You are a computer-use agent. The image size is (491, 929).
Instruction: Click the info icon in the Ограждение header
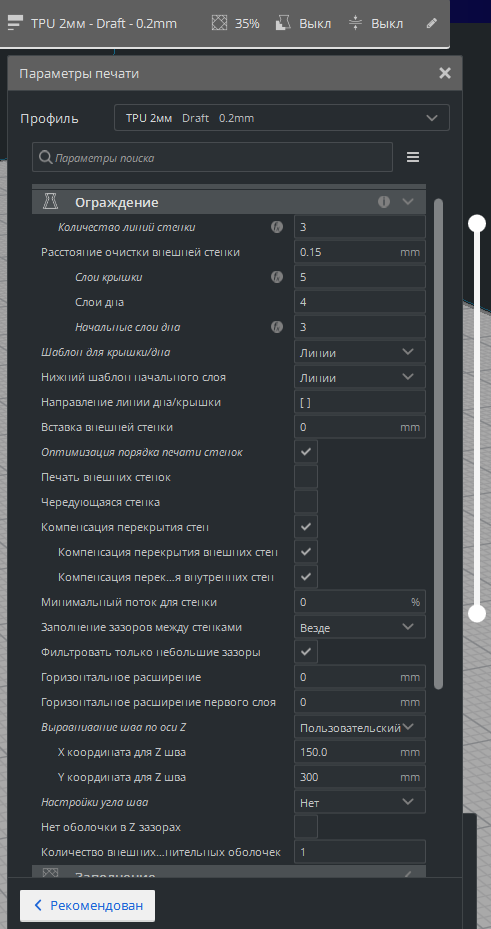[x=384, y=202]
